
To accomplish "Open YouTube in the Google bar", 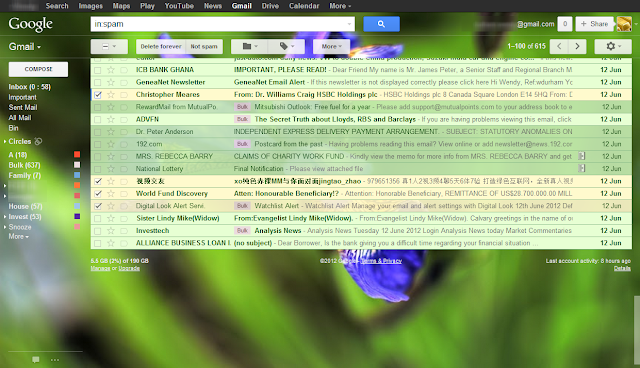I will 179,6.
